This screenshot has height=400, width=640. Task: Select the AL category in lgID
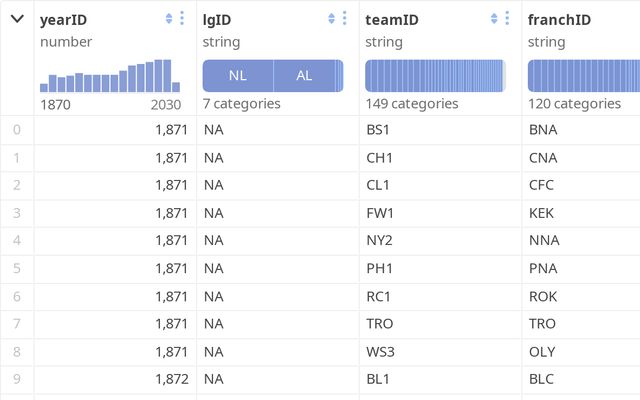point(304,76)
